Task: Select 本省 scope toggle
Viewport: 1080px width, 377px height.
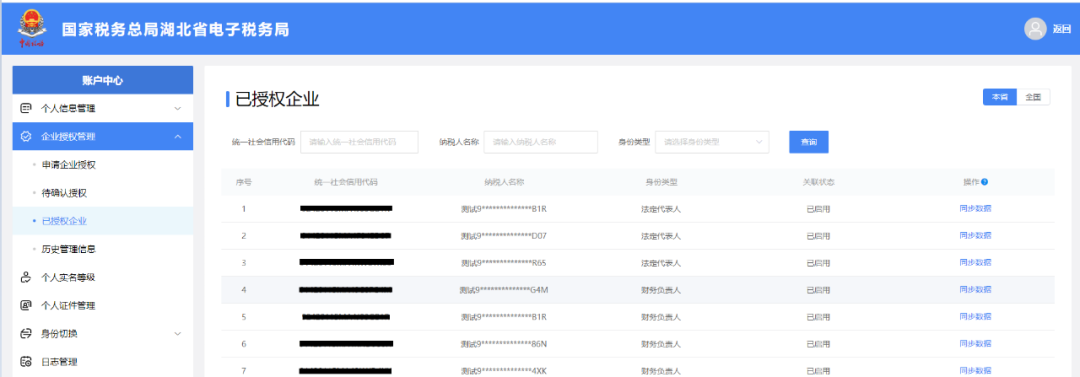Action: pos(999,97)
